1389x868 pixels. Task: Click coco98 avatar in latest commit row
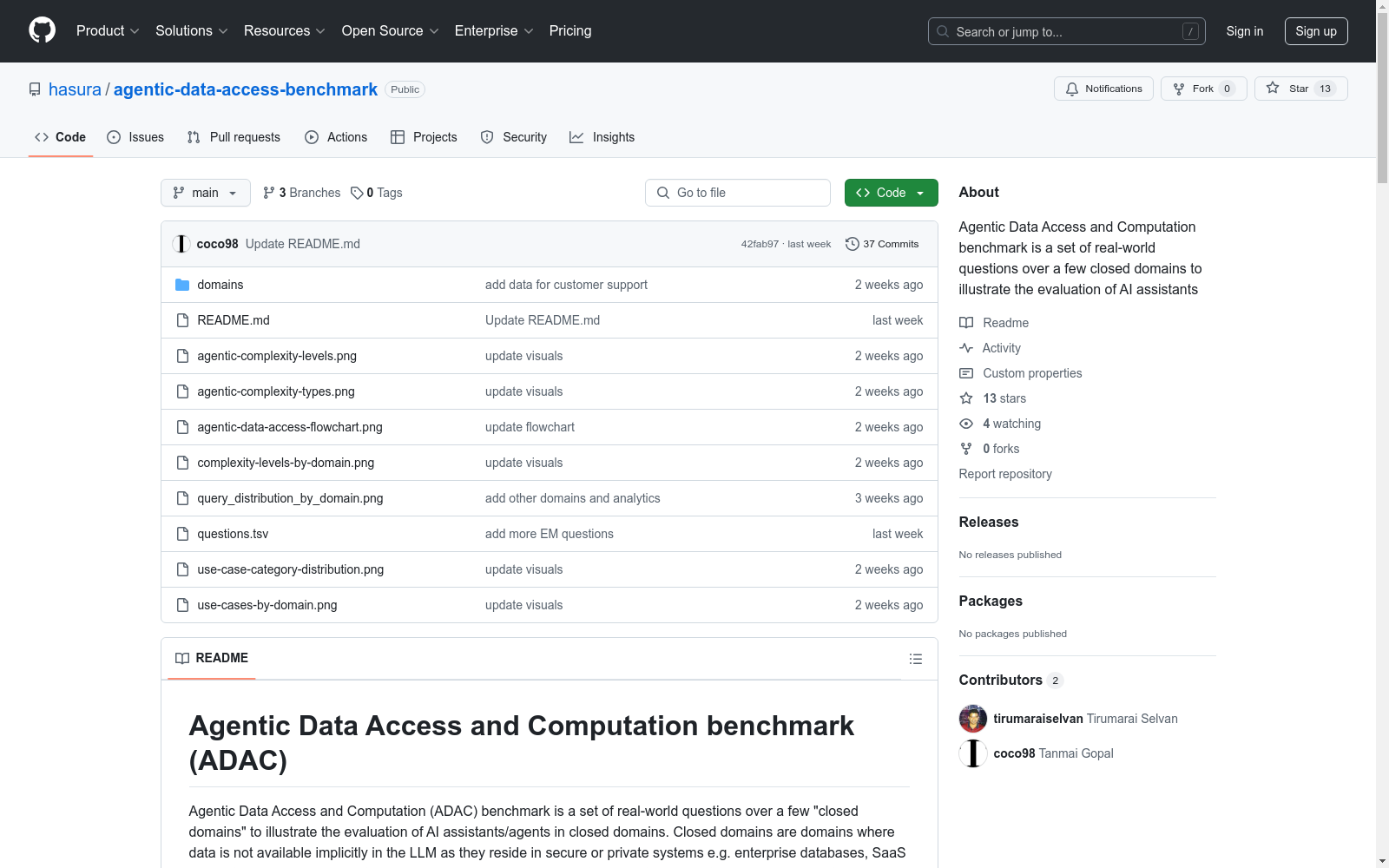click(x=181, y=244)
